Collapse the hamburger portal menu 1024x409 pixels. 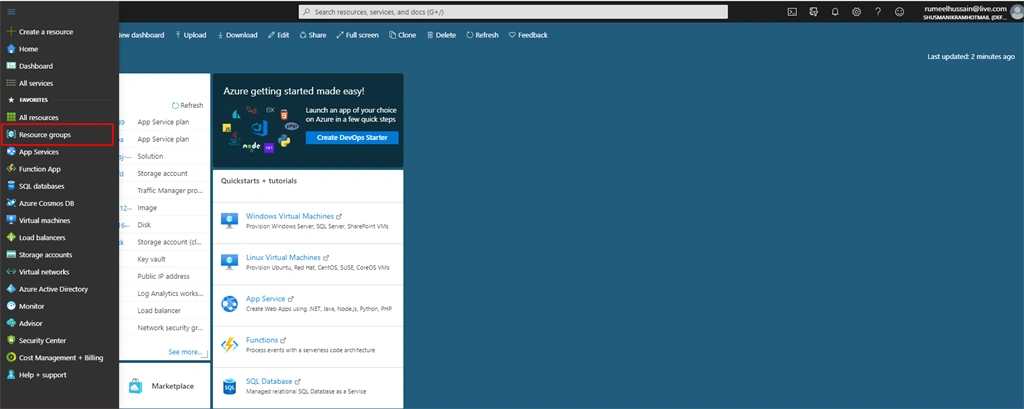(10, 12)
